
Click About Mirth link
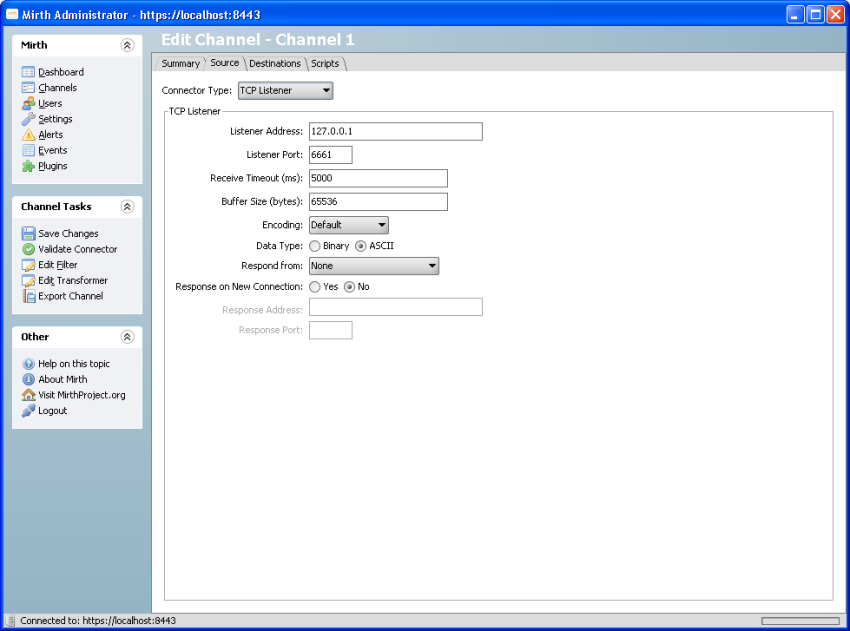pyautogui.click(x=62, y=379)
